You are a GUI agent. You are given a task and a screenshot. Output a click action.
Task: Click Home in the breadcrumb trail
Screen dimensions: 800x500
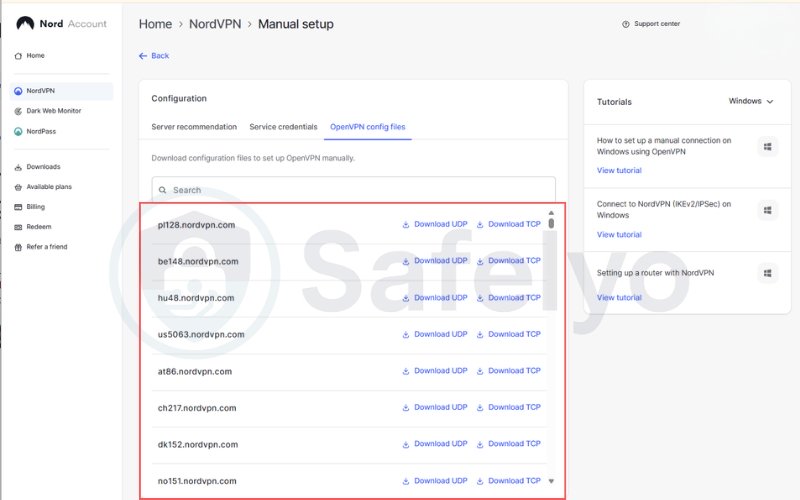point(155,24)
